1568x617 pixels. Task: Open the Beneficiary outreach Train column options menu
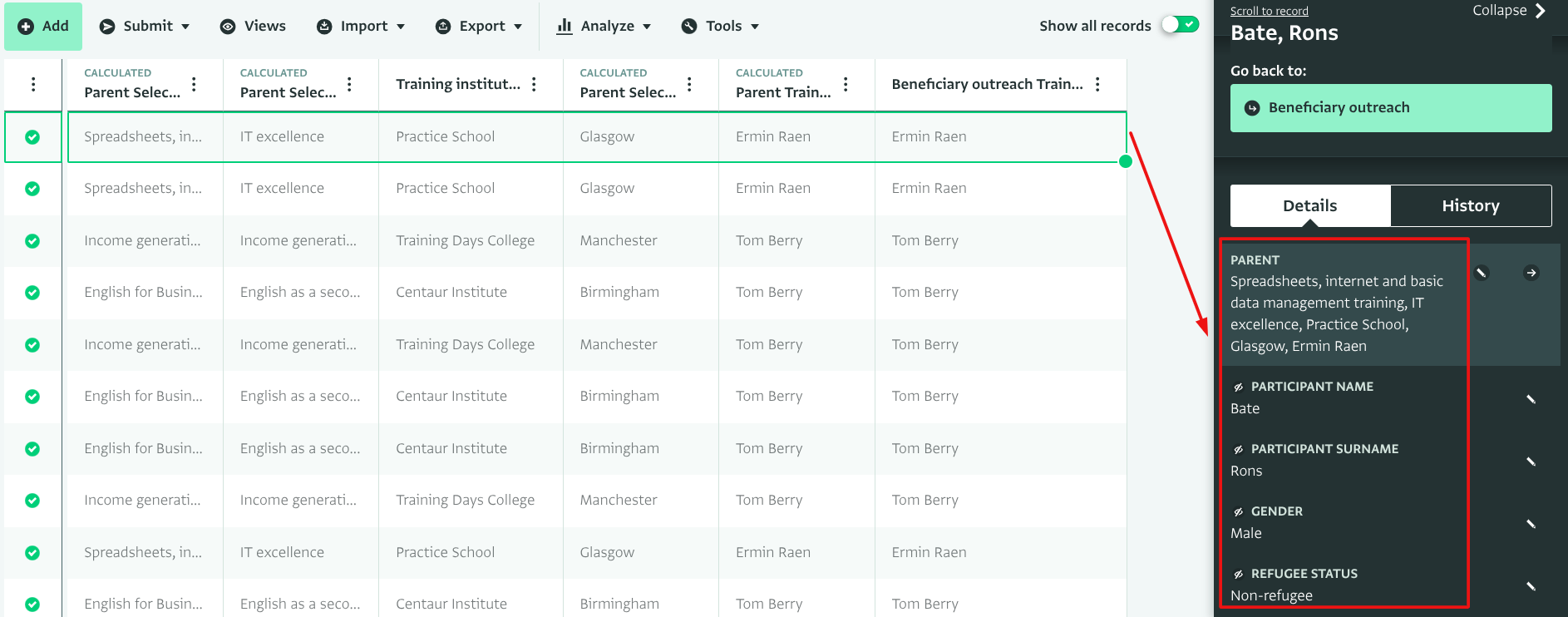1097,84
